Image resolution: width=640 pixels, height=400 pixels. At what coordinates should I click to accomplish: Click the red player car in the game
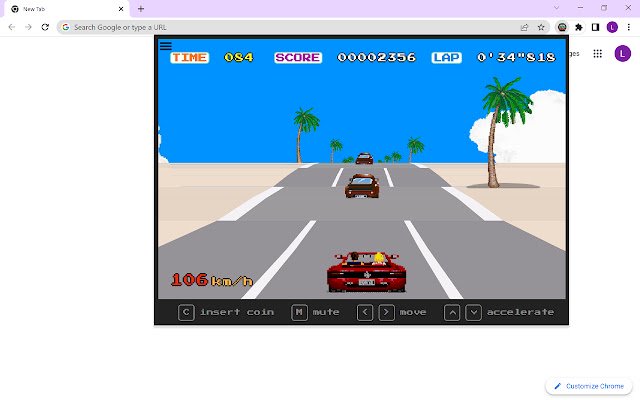(x=366, y=272)
